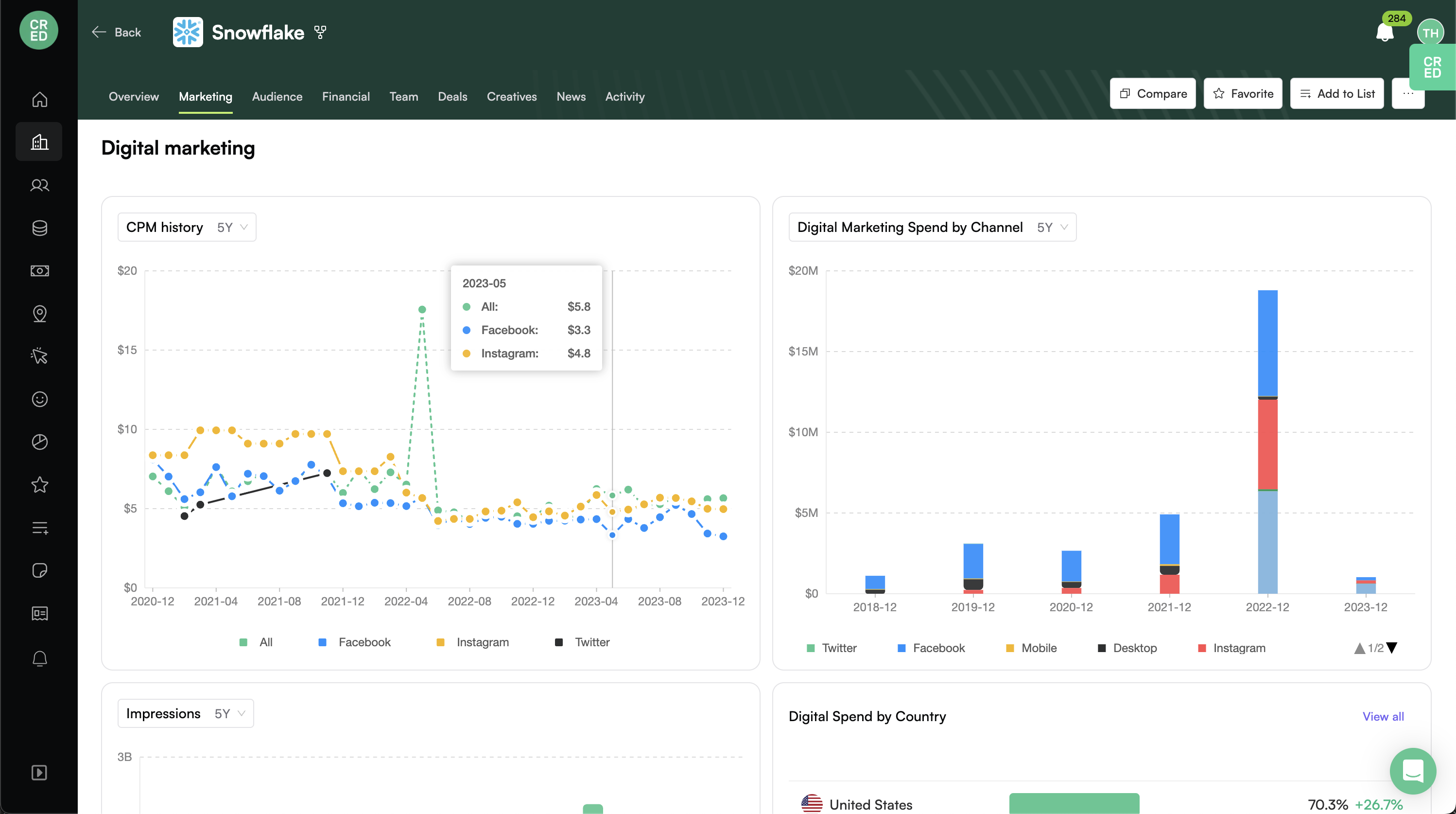Open CPM history 5Y range dropdown

pyautogui.click(x=232, y=228)
